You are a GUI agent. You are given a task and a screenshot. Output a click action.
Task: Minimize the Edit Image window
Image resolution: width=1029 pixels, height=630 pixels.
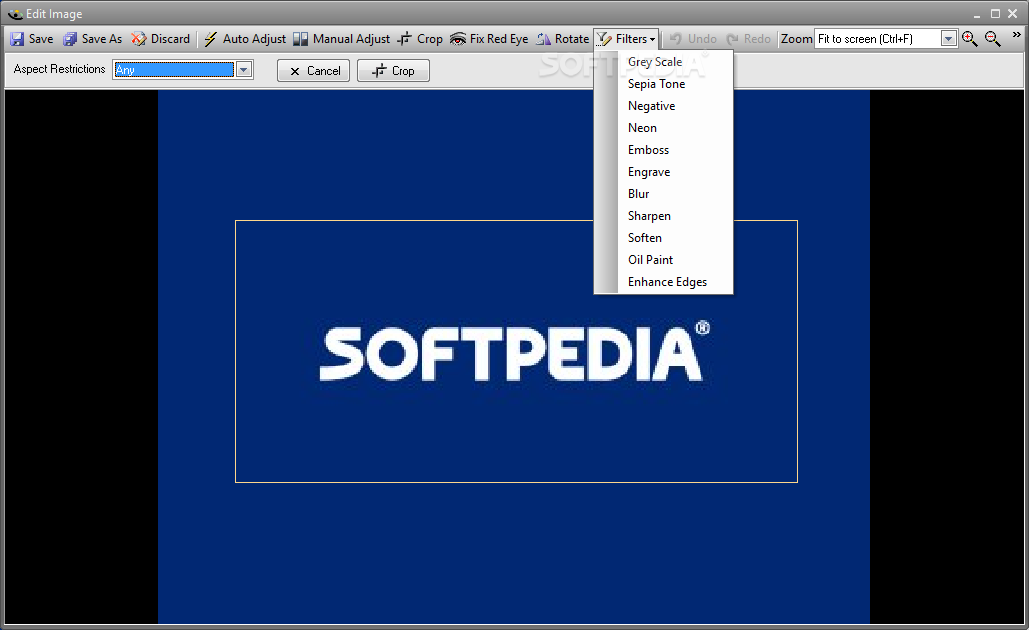(976, 15)
